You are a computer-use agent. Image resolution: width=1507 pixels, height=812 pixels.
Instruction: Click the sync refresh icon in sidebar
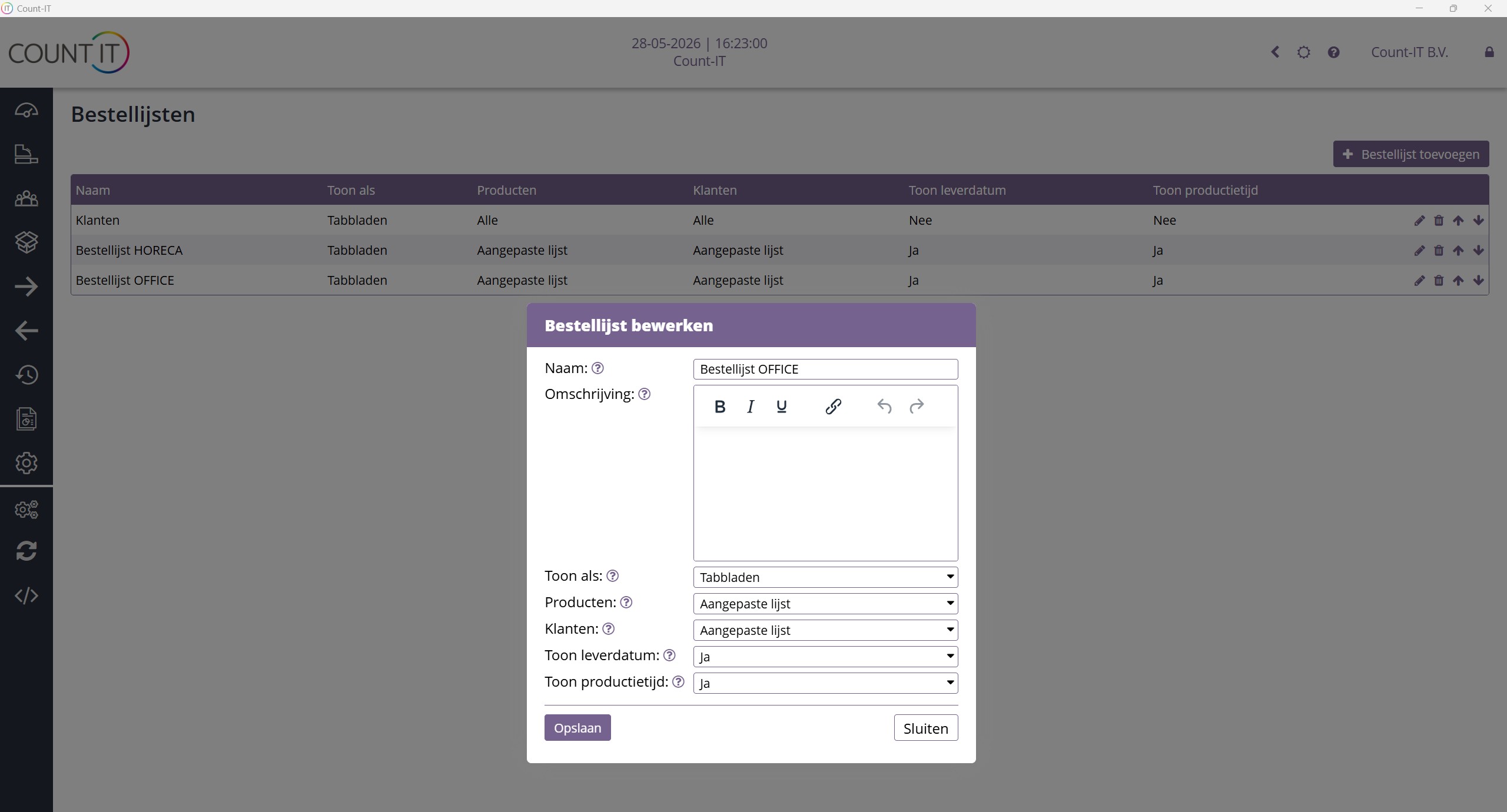pos(26,551)
